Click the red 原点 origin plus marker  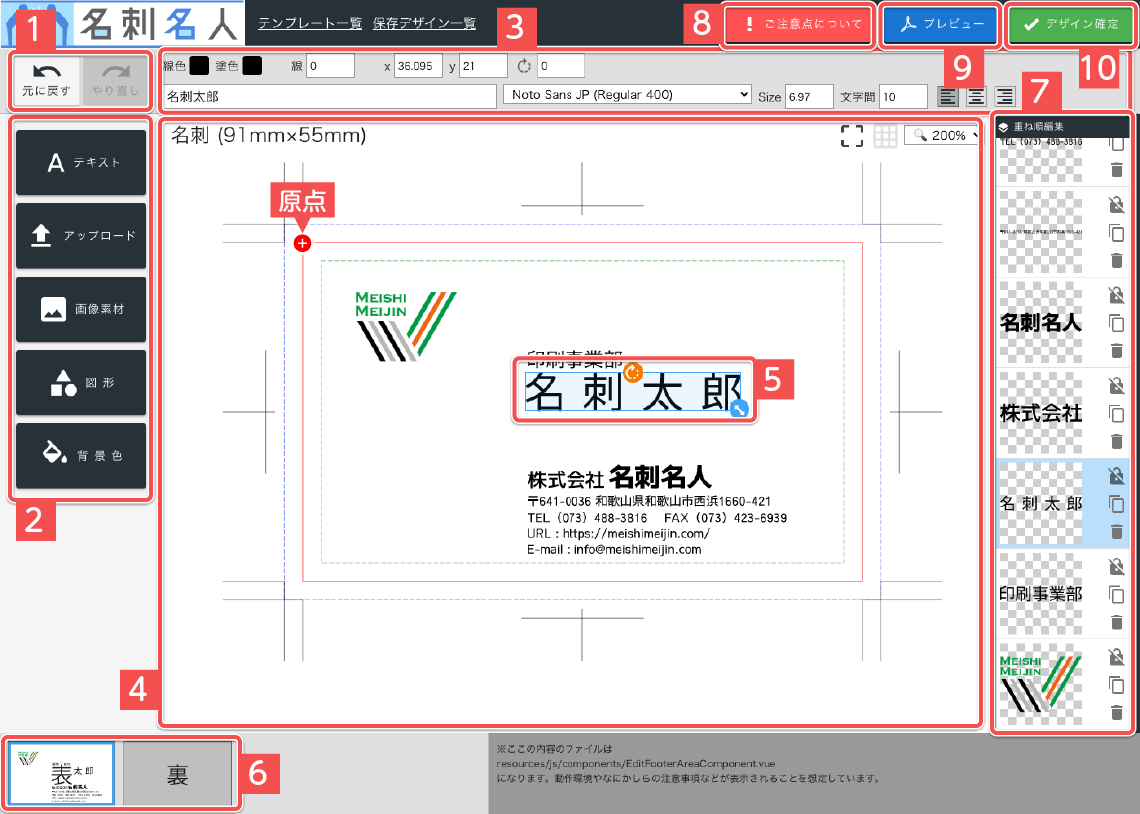pos(302,243)
